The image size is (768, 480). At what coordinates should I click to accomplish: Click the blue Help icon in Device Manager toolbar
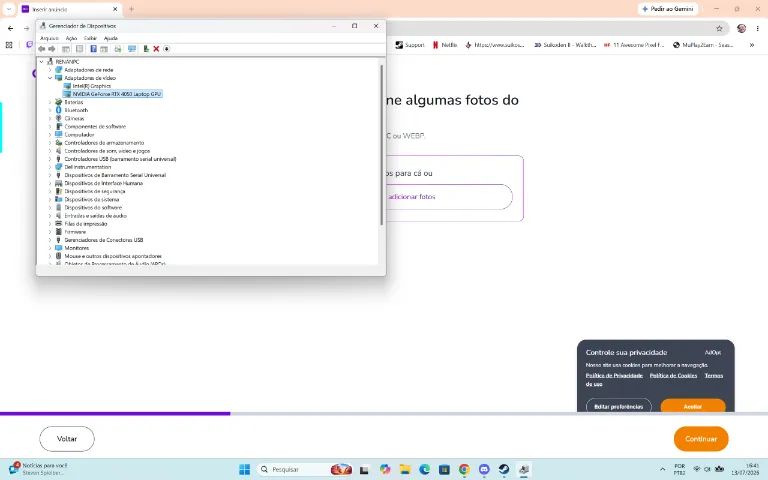93,49
